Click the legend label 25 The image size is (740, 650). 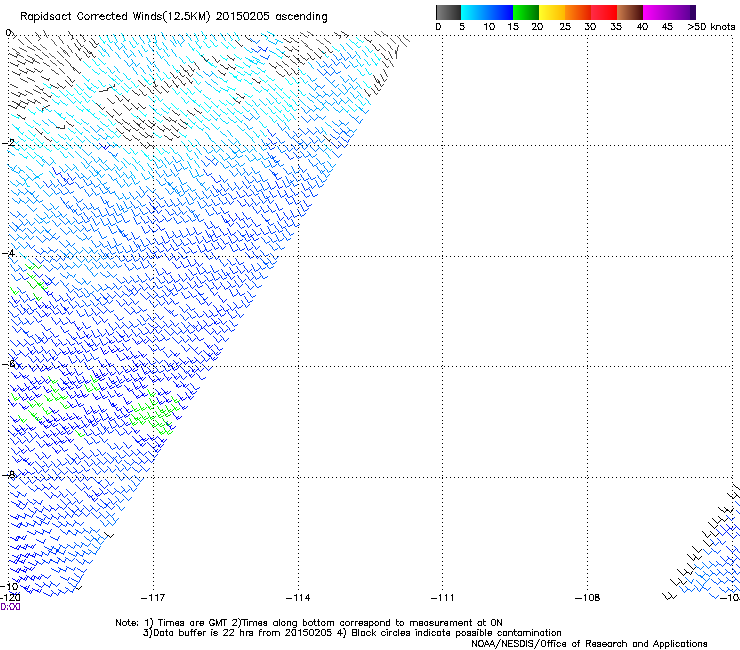(x=565, y=27)
